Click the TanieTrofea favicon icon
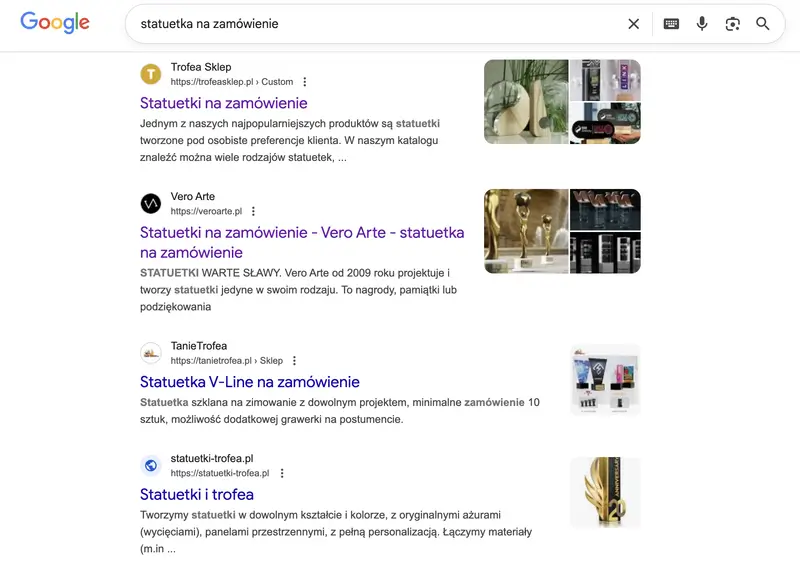This screenshot has width=800, height=580. 151,353
